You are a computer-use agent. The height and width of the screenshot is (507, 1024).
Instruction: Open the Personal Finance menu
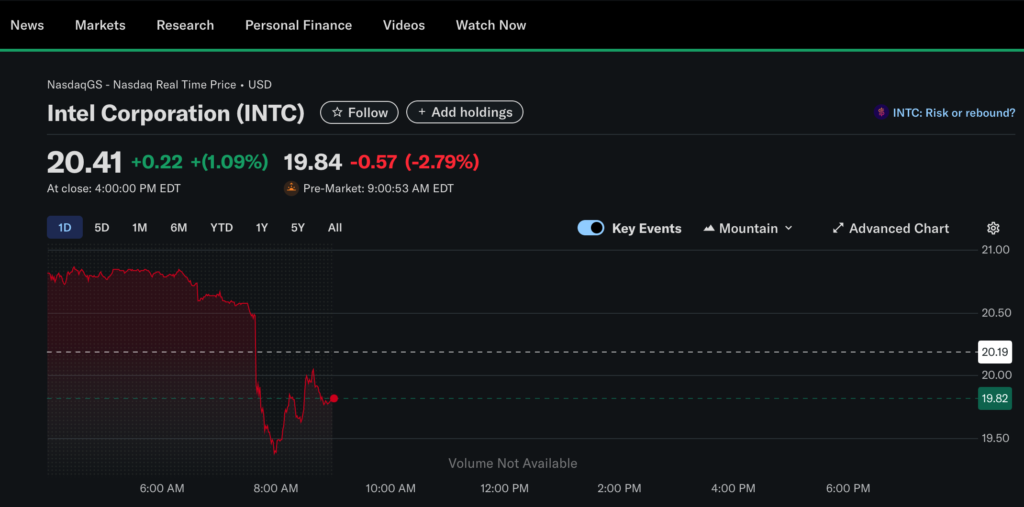tap(298, 25)
